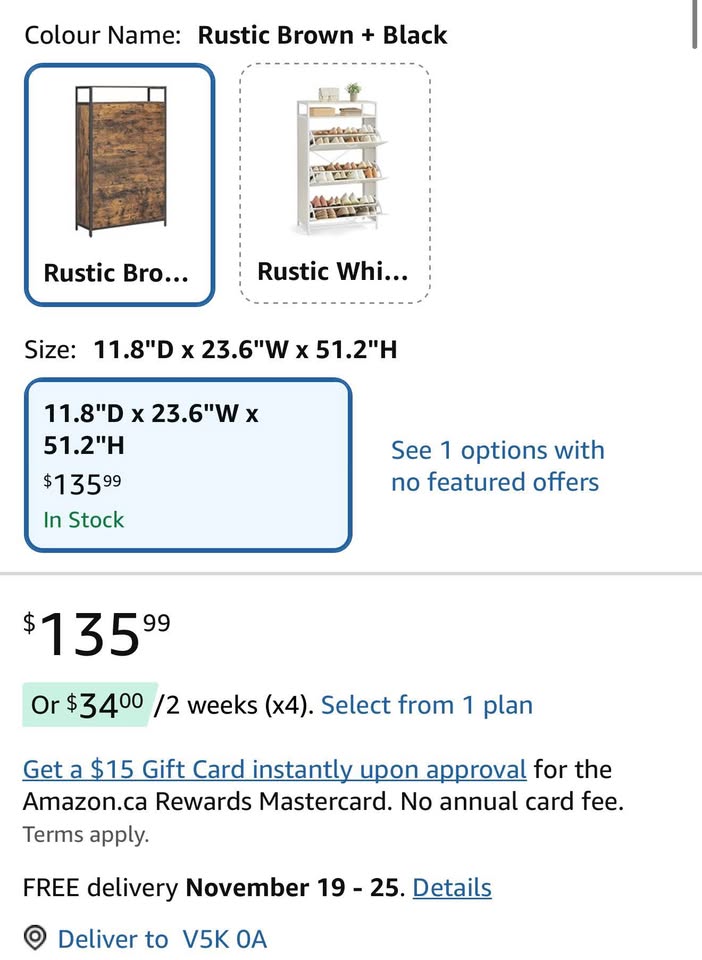Click the 'Terms apply.' text
The height and width of the screenshot is (960, 702).
pos(86,834)
